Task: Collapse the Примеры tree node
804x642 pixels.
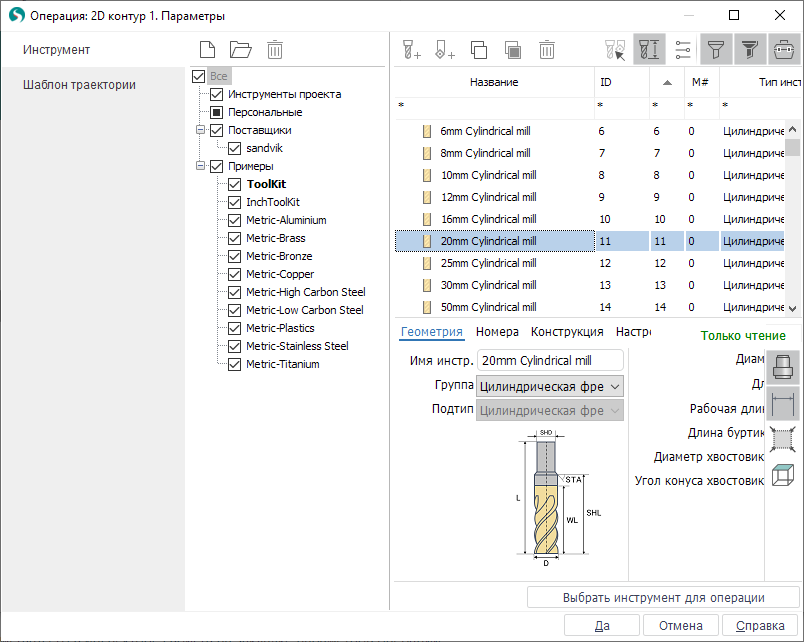Action: click(x=201, y=166)
